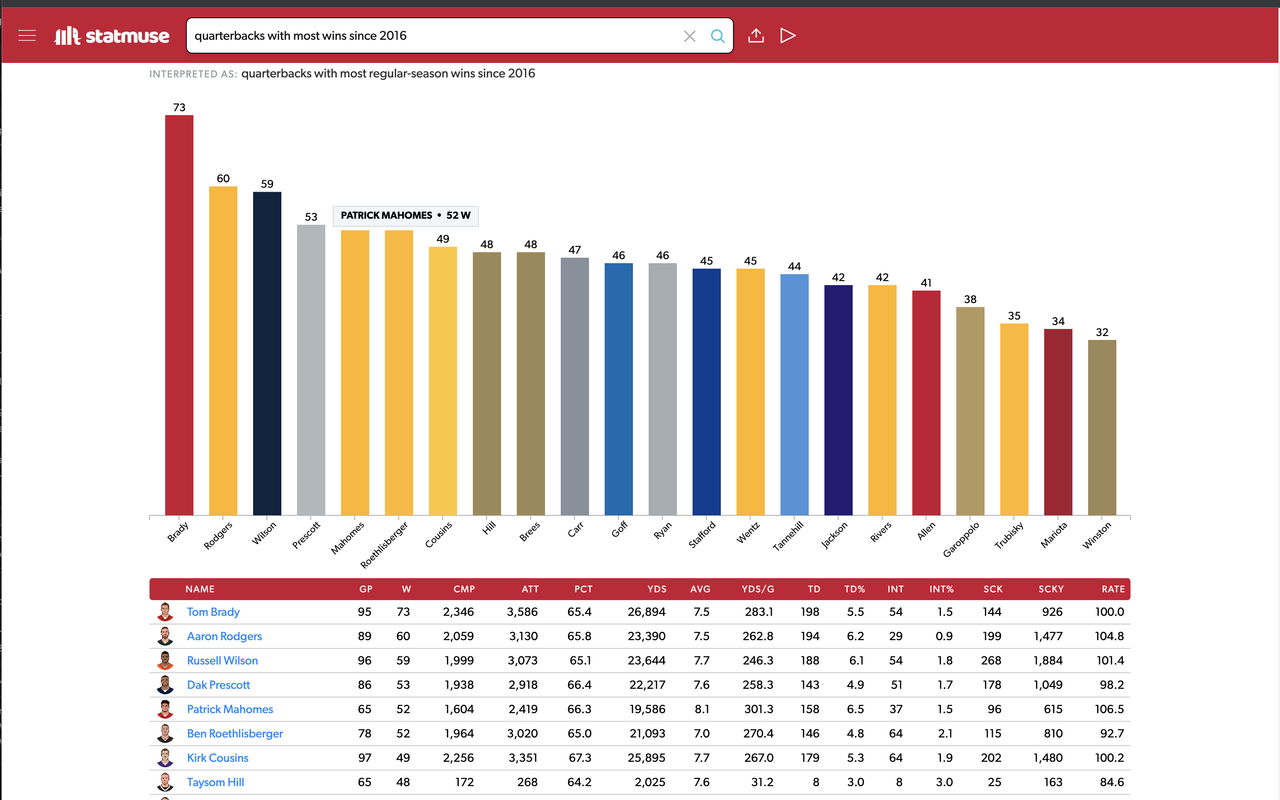Viewport: 1280px width, 800px height.
Task: Click the Brees bar in the chart
Action: pyautogui.click(x=531, y=384)
